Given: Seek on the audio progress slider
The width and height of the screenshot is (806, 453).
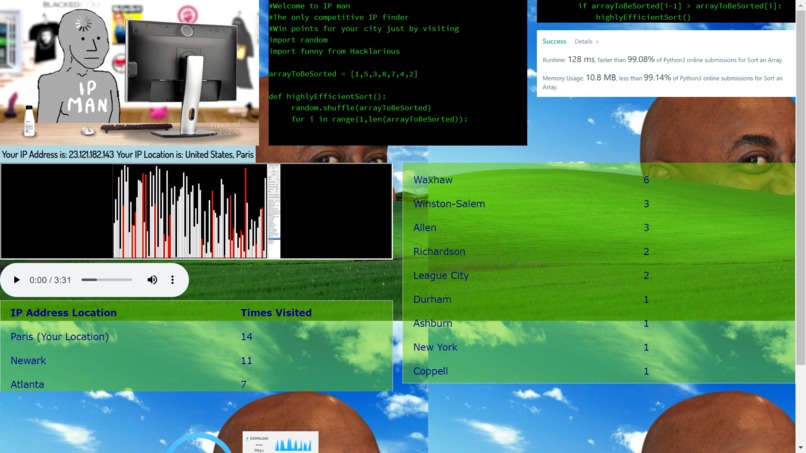Looking at the screenshot, I should point(107,280).
